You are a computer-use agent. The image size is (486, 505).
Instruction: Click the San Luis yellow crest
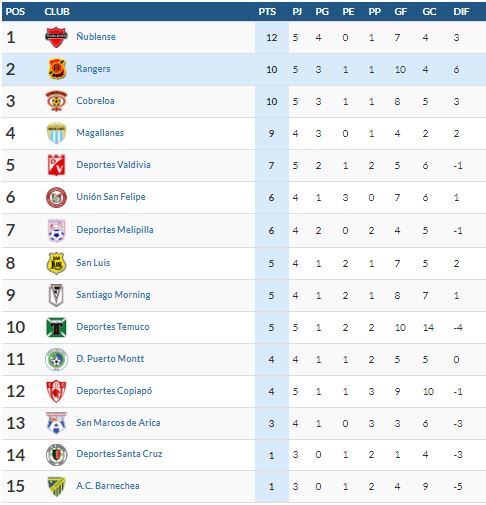(x=56, y=263)
